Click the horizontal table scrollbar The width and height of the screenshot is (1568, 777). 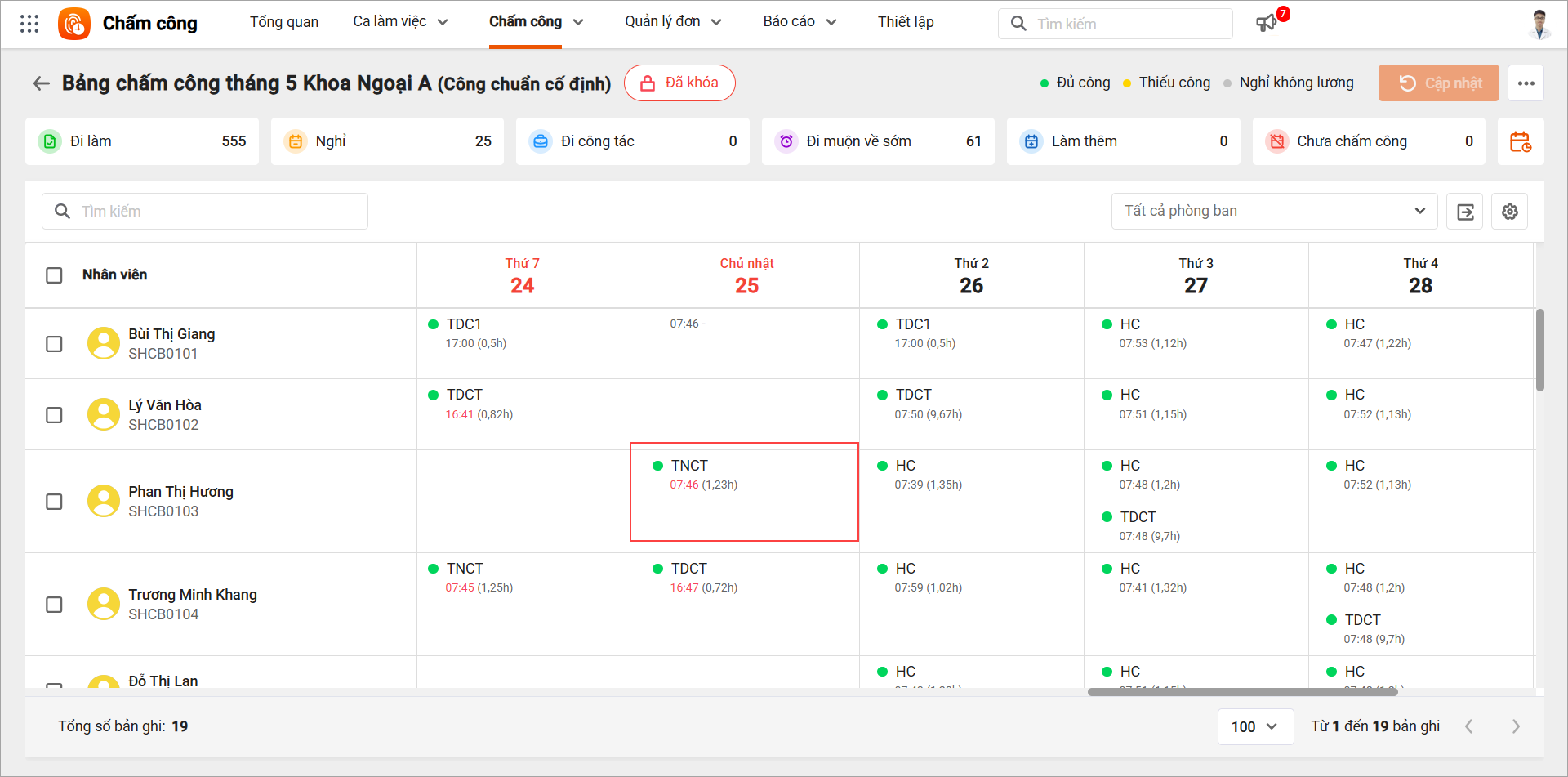1242,692
